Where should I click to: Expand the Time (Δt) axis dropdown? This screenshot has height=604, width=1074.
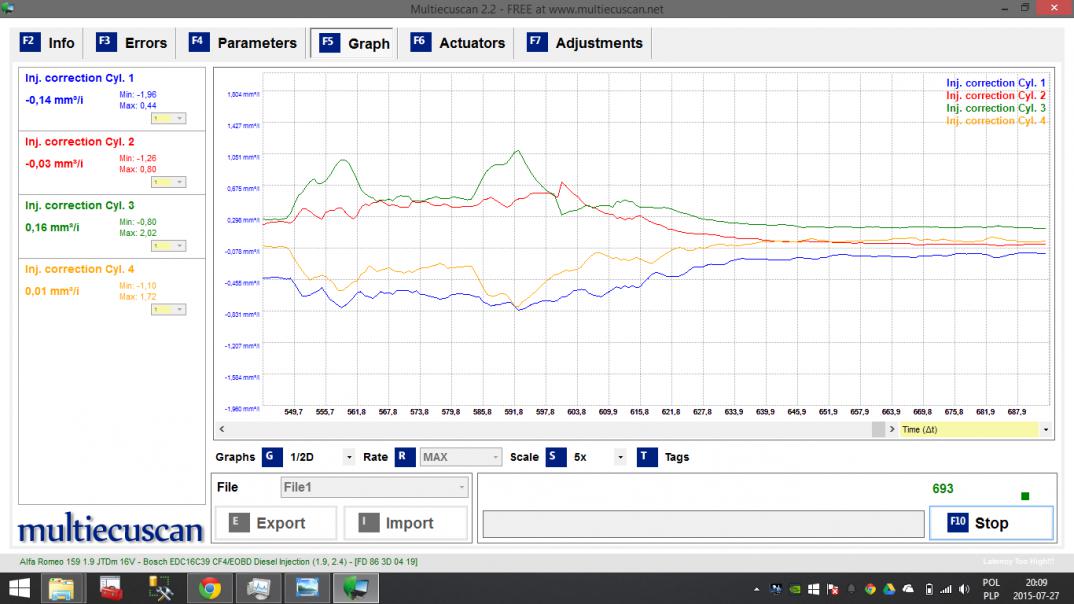pyautogui.click(x=1046, y=429)
